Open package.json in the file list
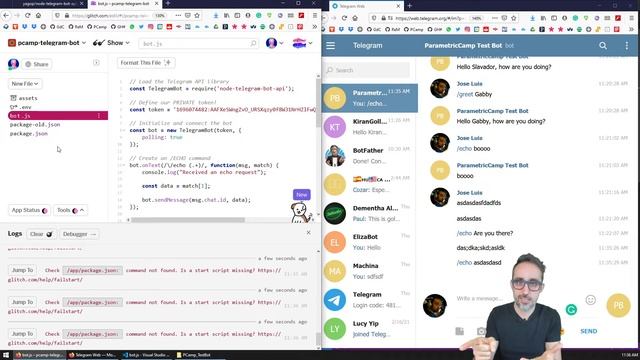Viewport: 640px width, 360px height. (x=29, y=133)
